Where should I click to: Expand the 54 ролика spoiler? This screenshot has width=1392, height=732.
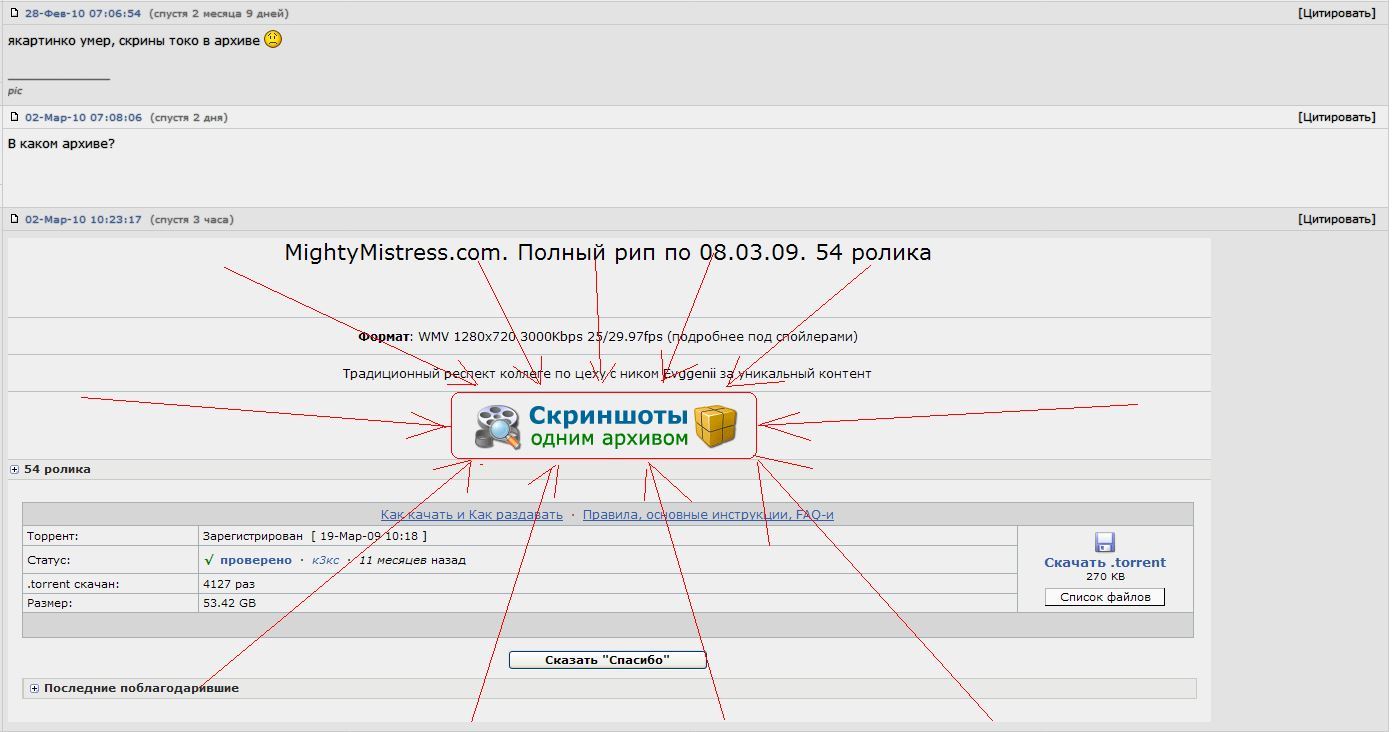14,469
